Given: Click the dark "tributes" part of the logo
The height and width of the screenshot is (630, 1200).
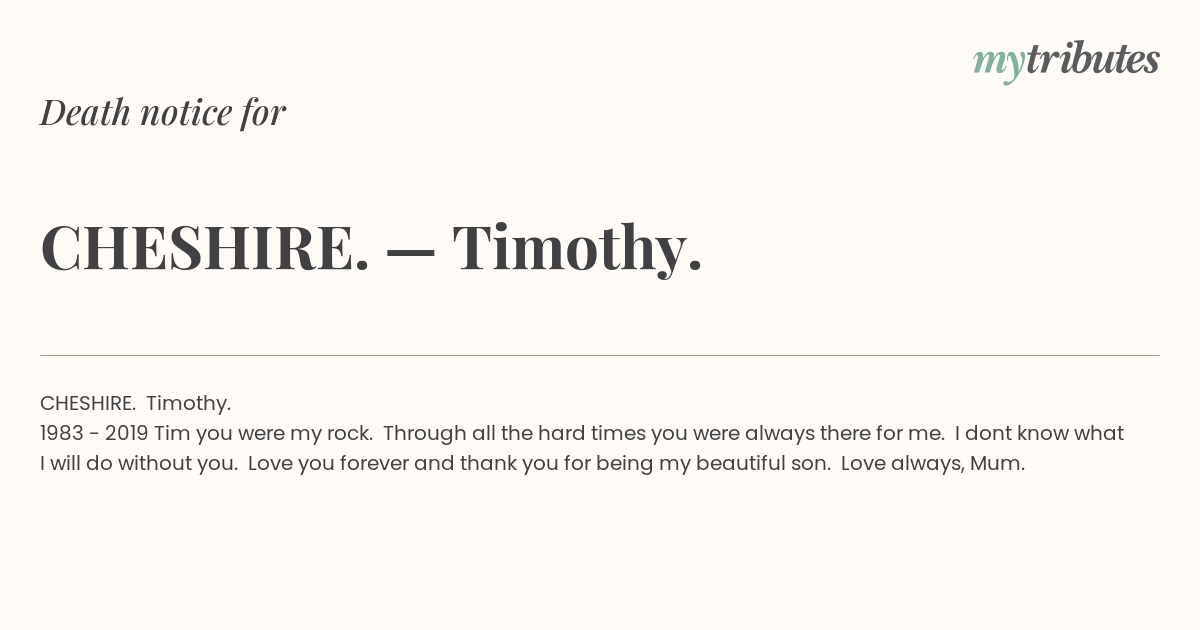Looking at the screenshot, I should tap(1093, 59).
